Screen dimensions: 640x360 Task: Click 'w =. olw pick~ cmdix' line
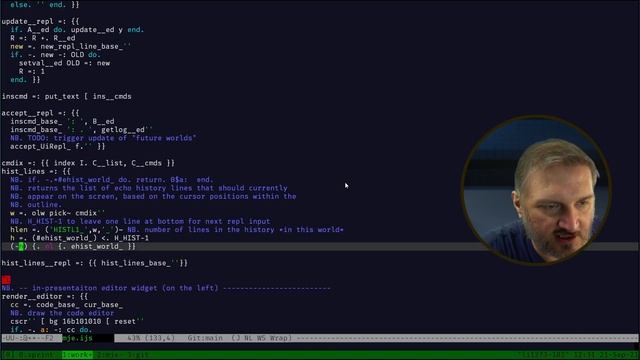58,213
